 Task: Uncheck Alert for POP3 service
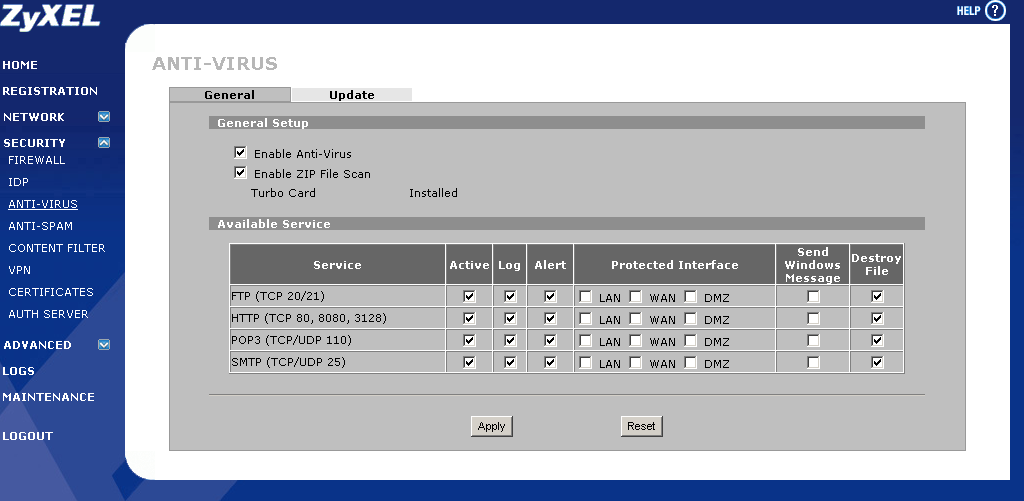coord(551,340)
